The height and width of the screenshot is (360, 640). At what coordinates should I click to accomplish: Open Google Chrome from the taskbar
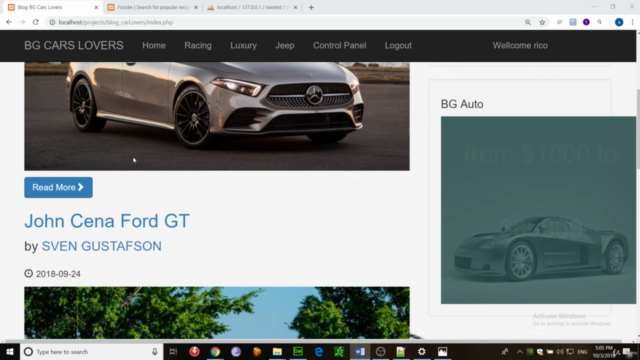(215, 351)
